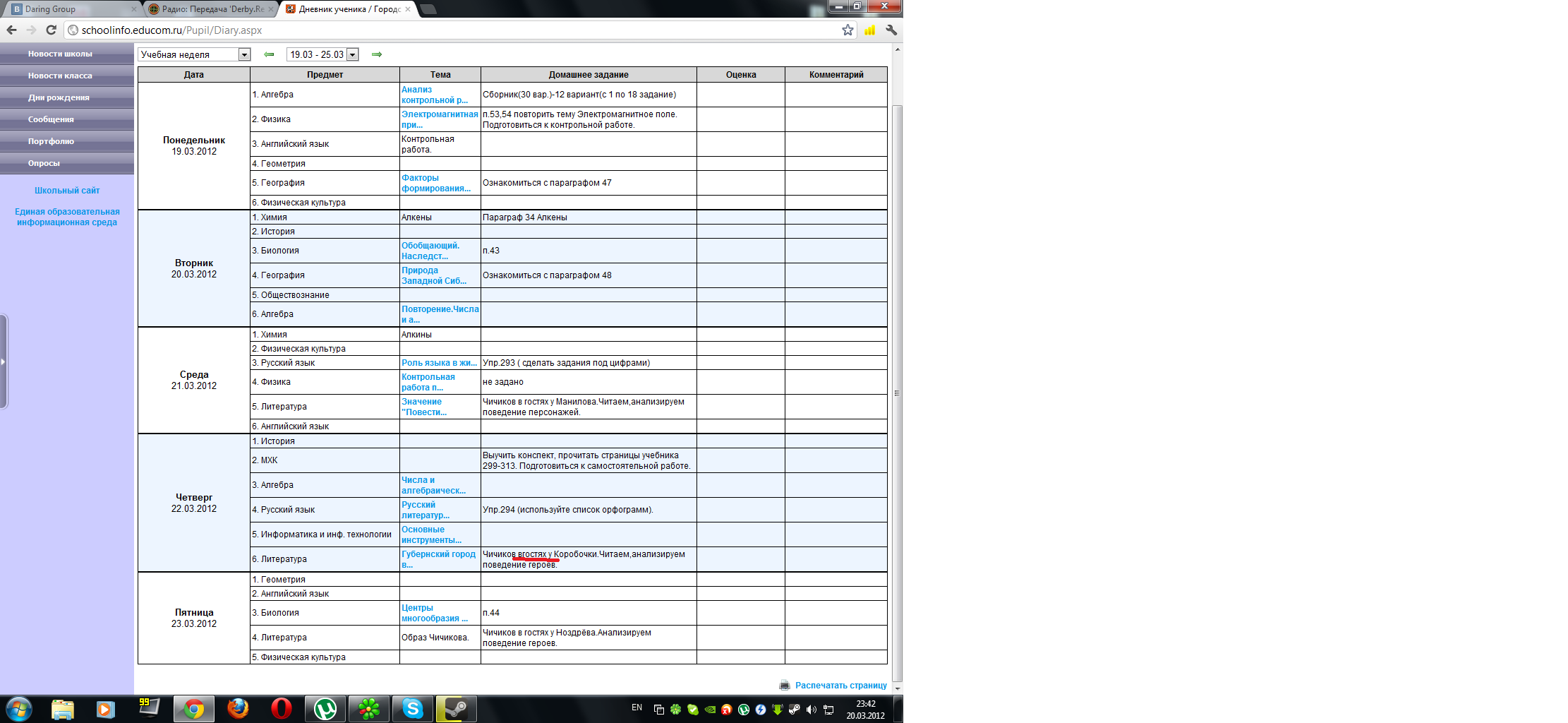Go to next week with right green arrow
The width and height of the screenshot is (1568, 723).
click(x=377, y=54)
